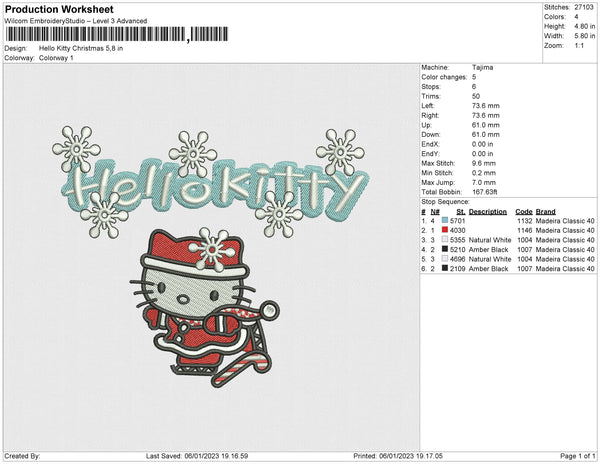This screenshot has width=600, height=464.
Task: Click the 'Brand' column header
Action: (x=546, y=212)
